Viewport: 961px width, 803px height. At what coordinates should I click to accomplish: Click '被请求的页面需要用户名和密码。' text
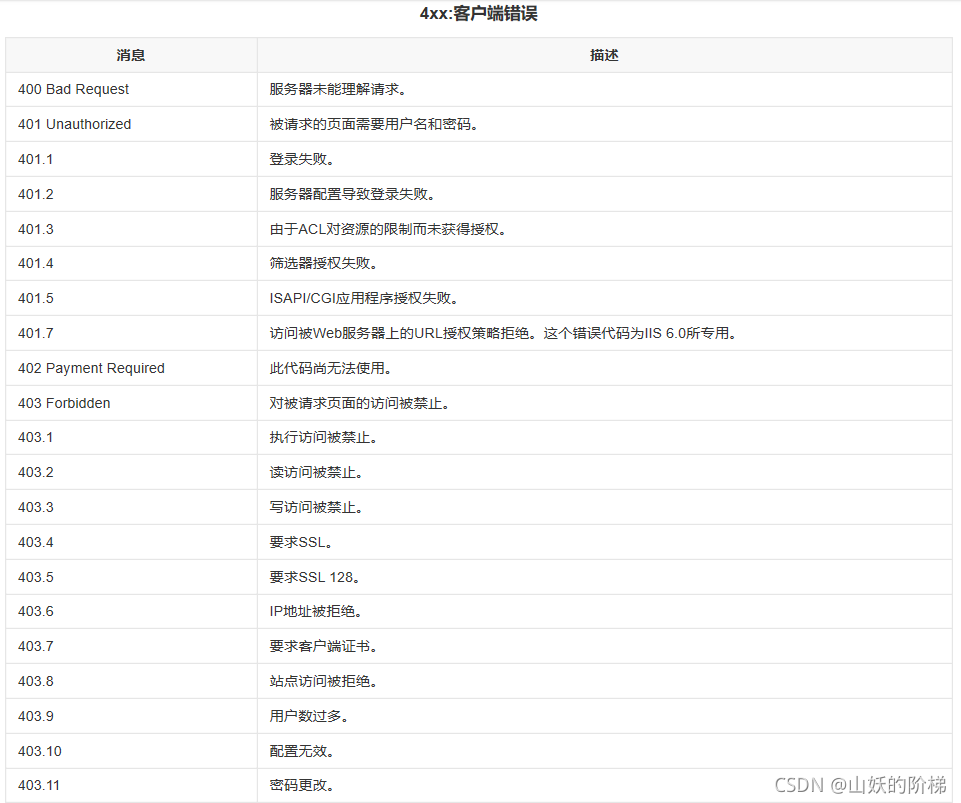pos(374,124)
